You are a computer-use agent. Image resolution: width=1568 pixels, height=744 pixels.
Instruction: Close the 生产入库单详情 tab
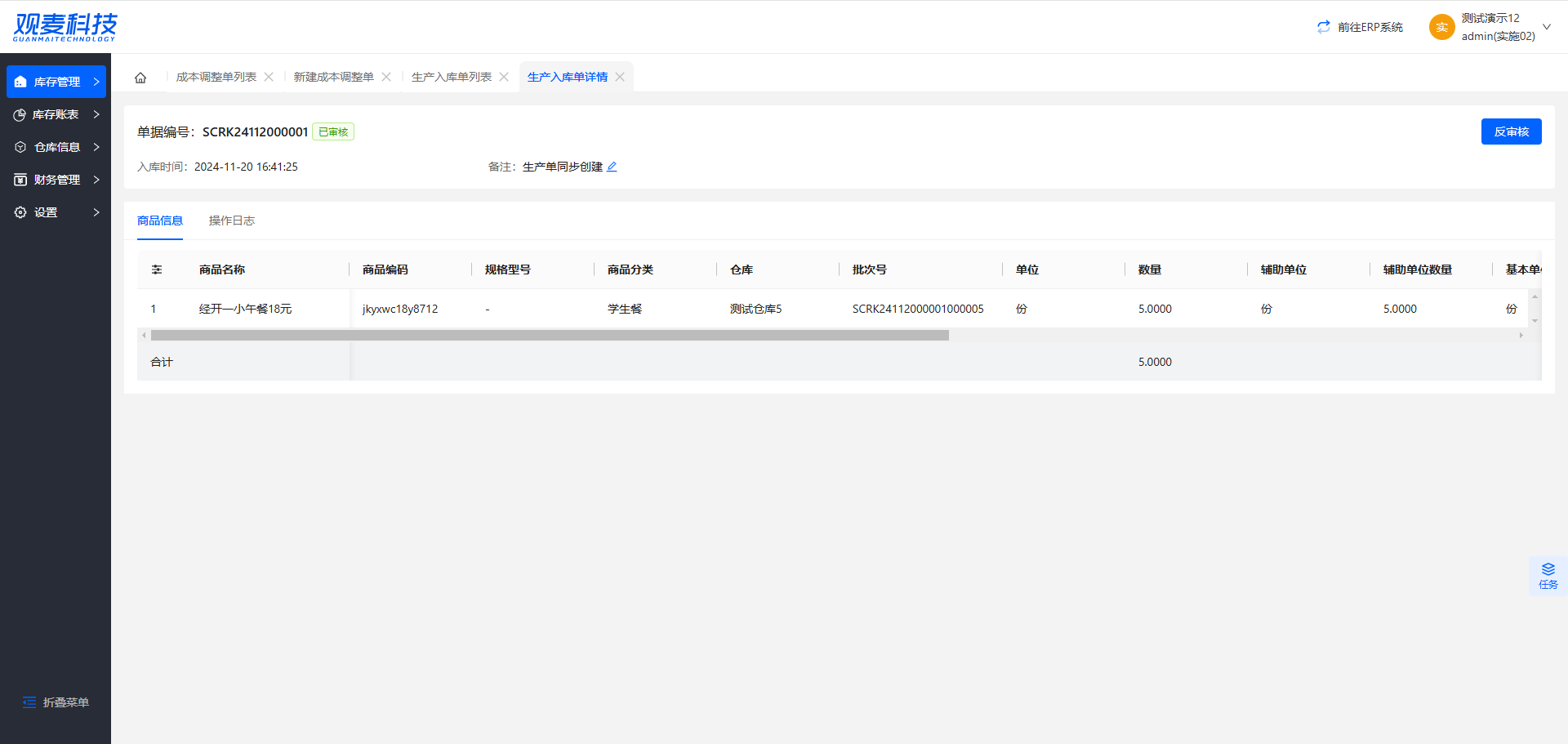click(x=620, y=77)
